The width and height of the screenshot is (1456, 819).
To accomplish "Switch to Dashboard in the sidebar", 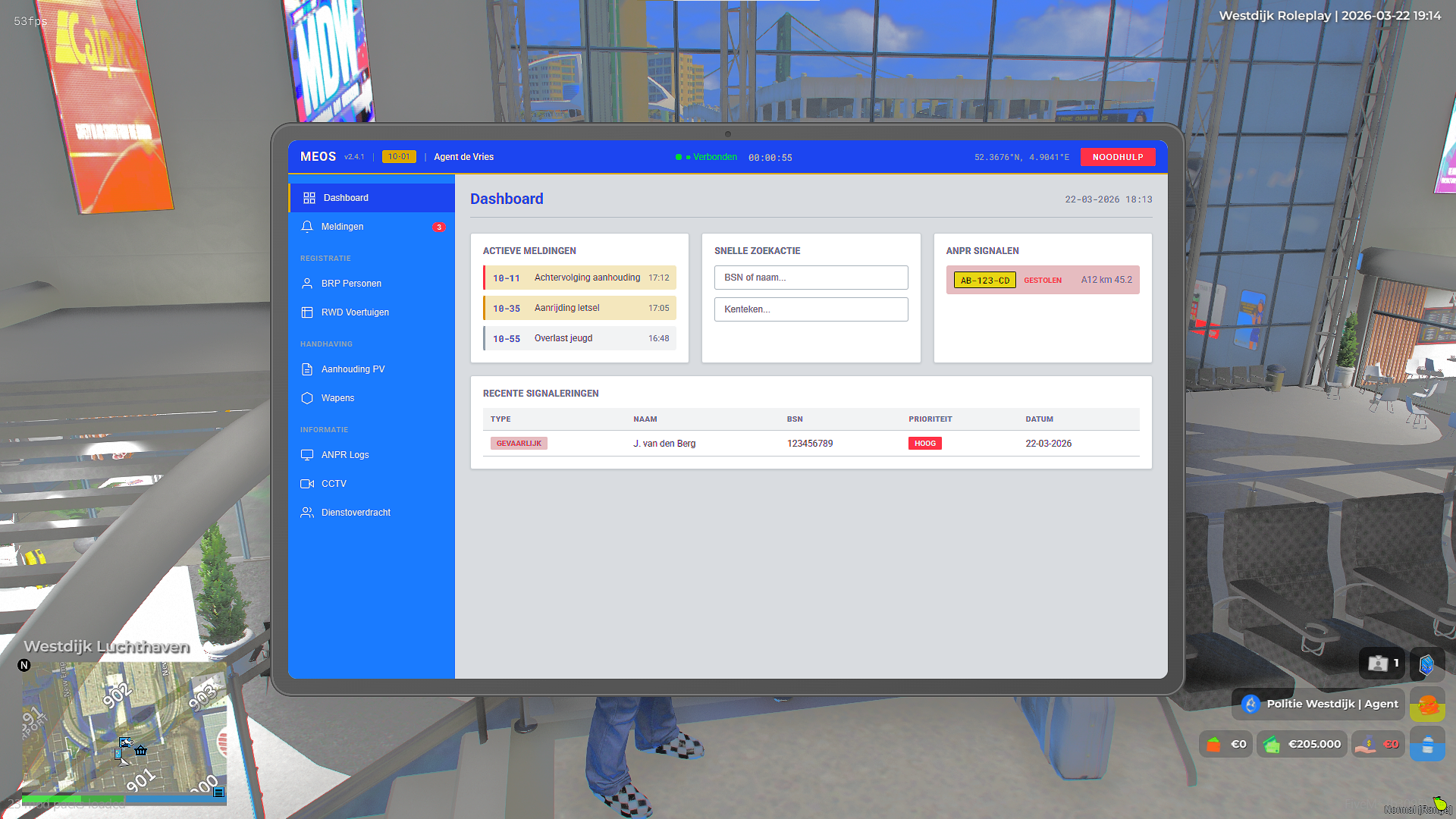I will [x=347, y=197].
